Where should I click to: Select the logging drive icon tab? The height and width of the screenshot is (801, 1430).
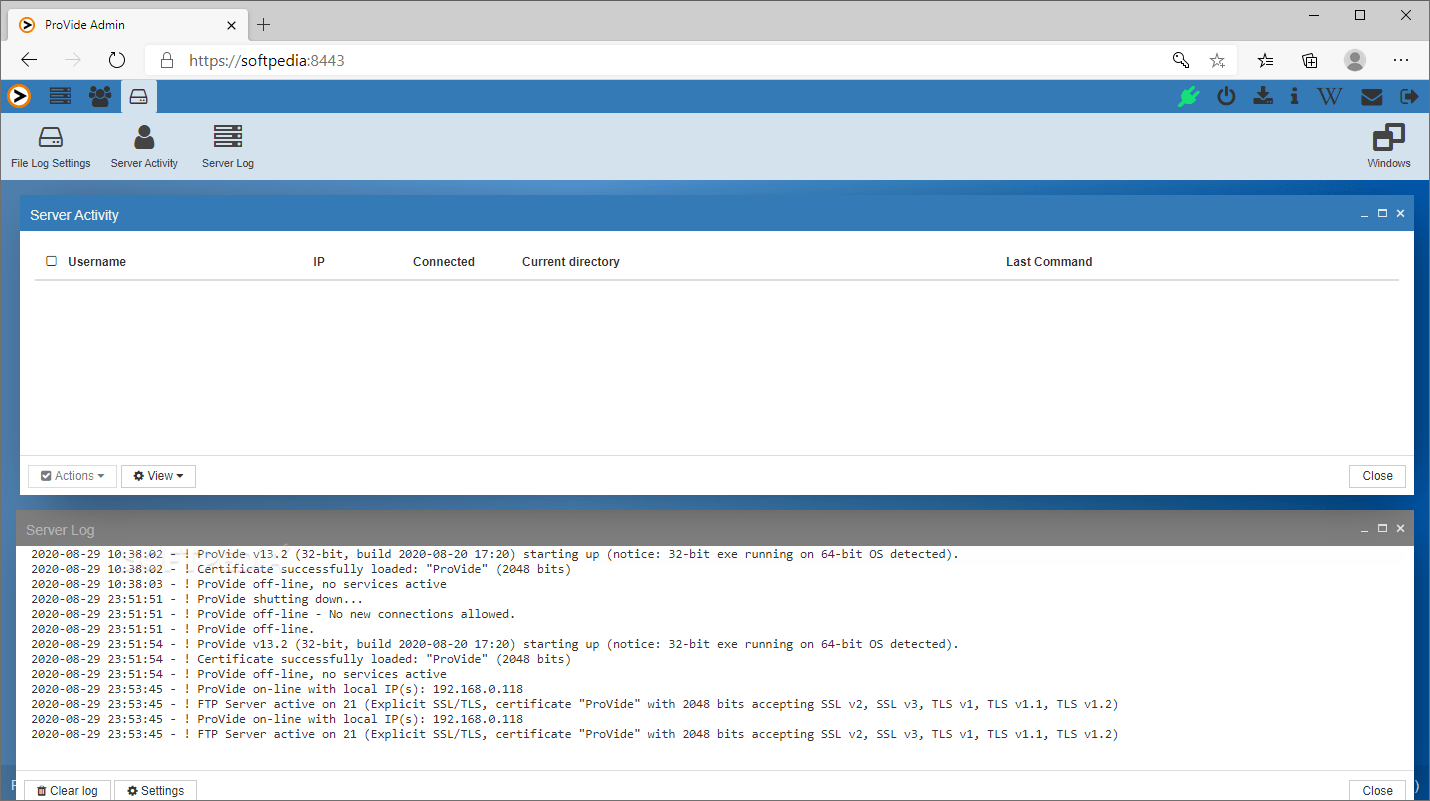139,97
